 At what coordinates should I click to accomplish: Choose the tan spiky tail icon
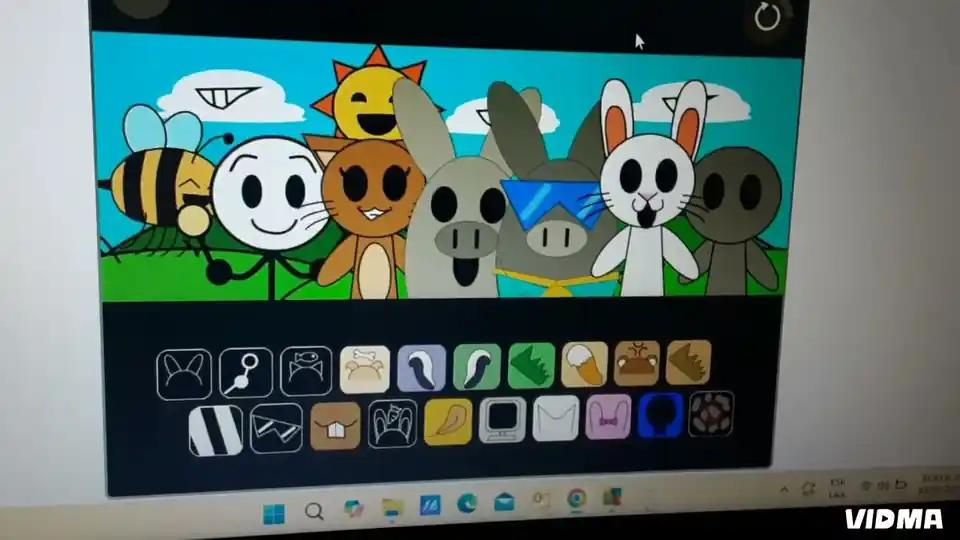688,362
